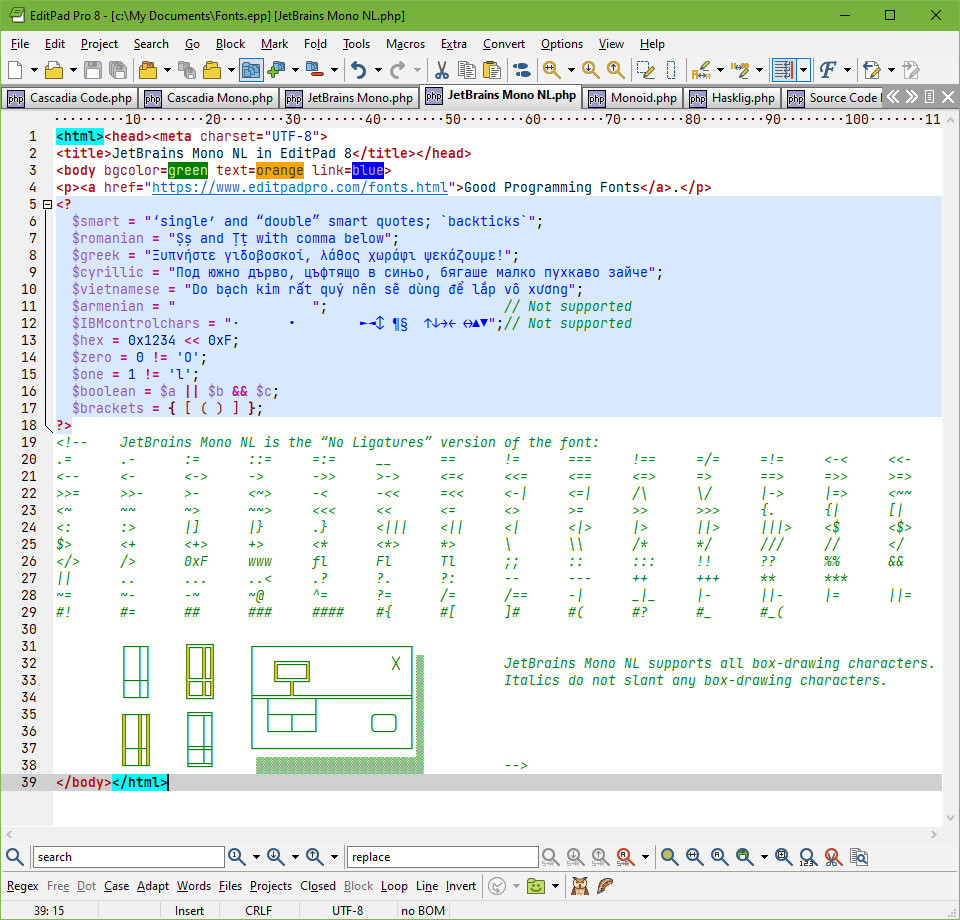Click the Add to project plus icon
Viewport: 960px width, 920px height.
[276, 70]
